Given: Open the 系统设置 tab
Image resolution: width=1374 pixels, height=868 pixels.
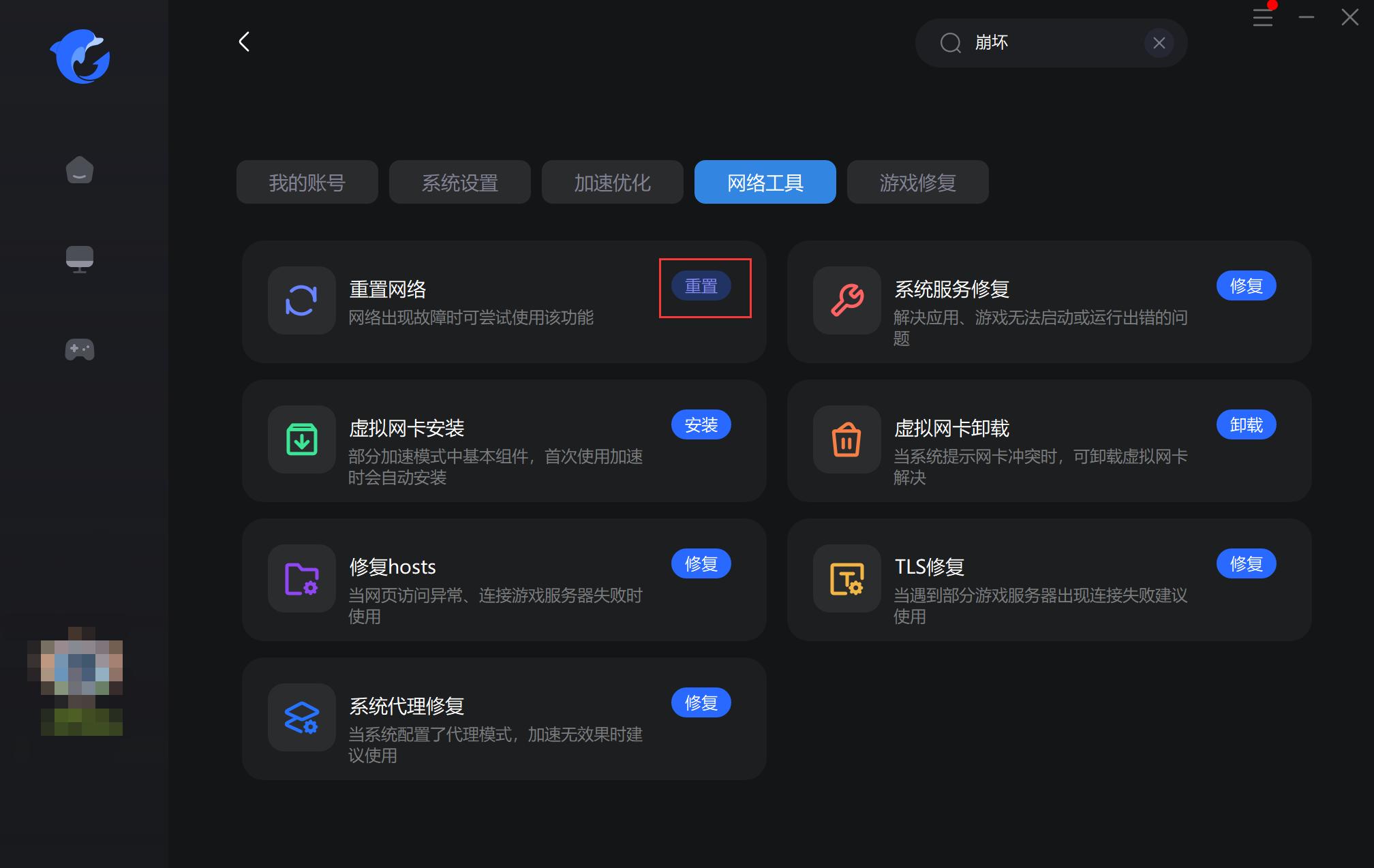Looking at the screenshot, I should click(x=459, y=182).
